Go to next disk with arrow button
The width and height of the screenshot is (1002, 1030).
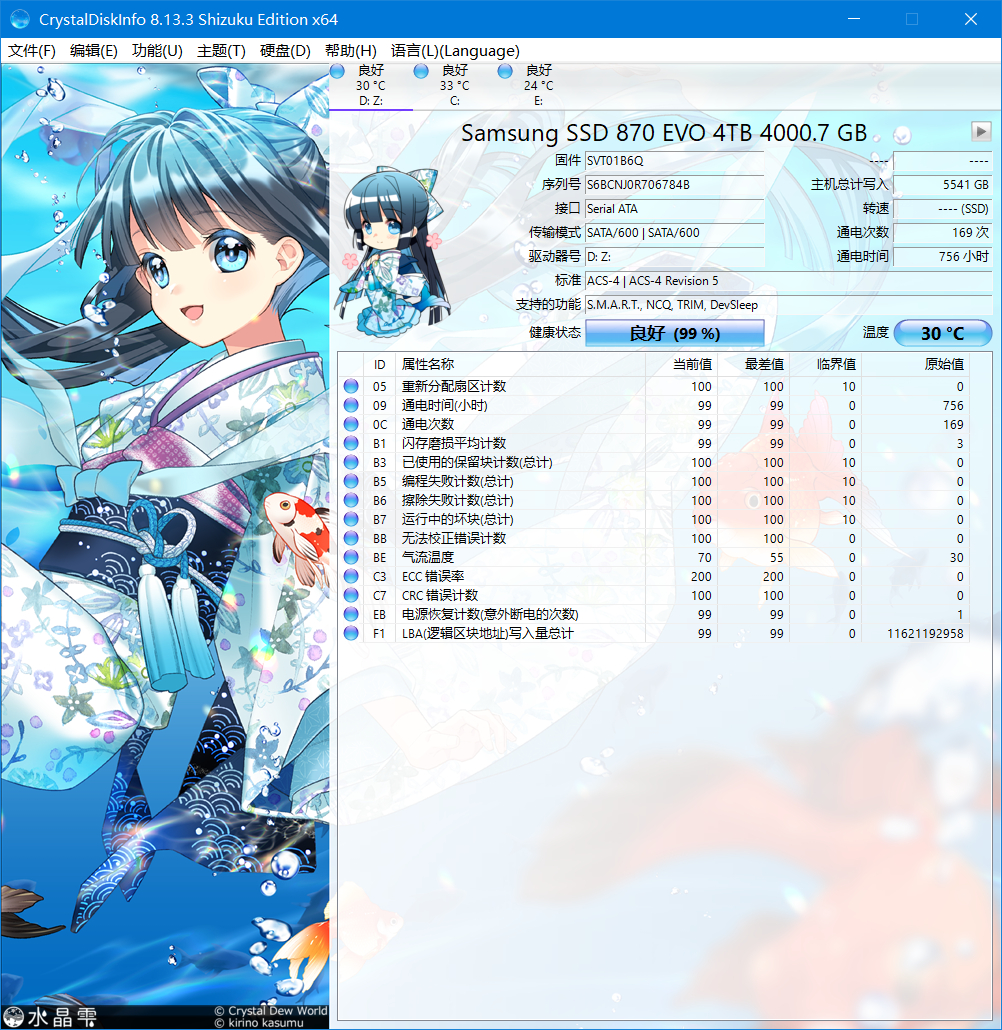[981, 131]
